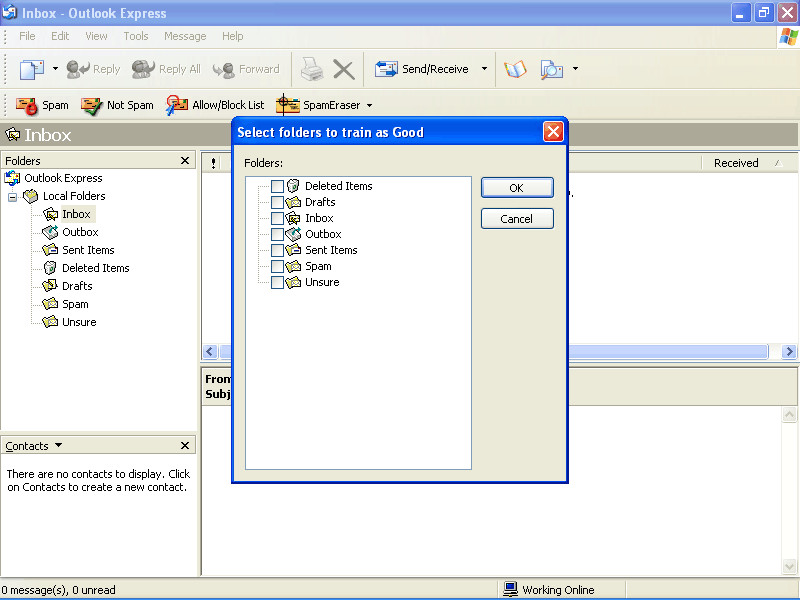Open the Find dropdown arrow
This screenshot has width=800, height=600.
pyautogui.click(x=576, y=68)
